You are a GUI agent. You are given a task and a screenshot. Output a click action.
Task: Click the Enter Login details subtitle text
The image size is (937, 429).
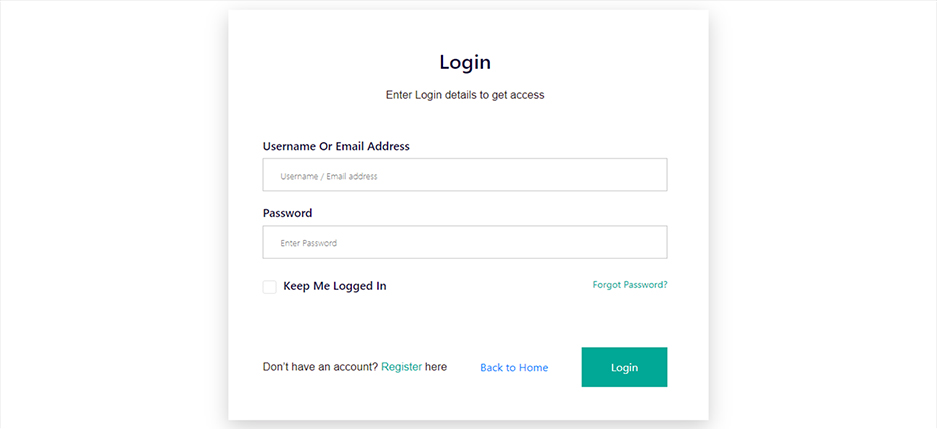point(465,95)
